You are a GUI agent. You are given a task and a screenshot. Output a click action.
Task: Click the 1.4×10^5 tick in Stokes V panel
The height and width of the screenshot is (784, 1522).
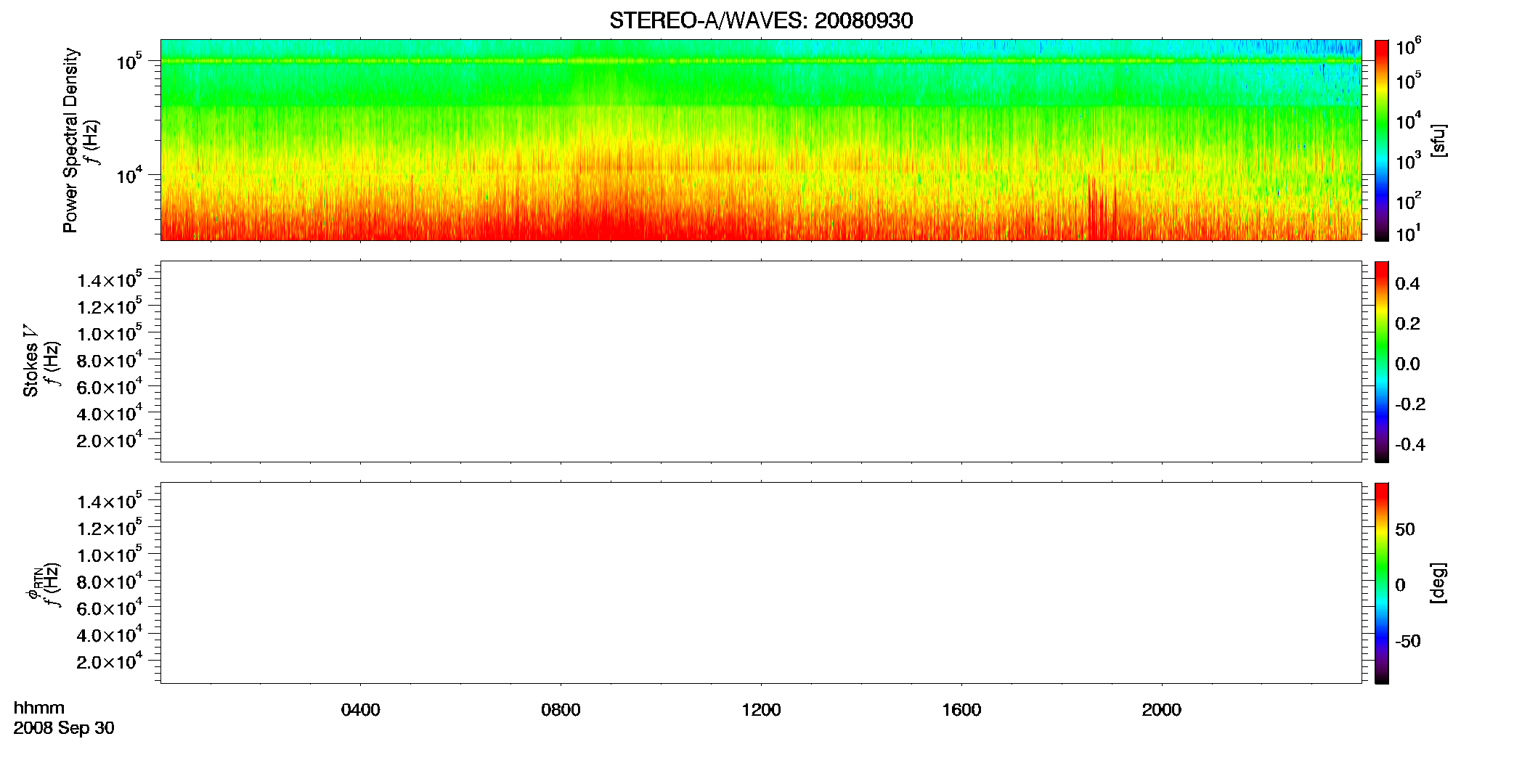pos(110,279)
